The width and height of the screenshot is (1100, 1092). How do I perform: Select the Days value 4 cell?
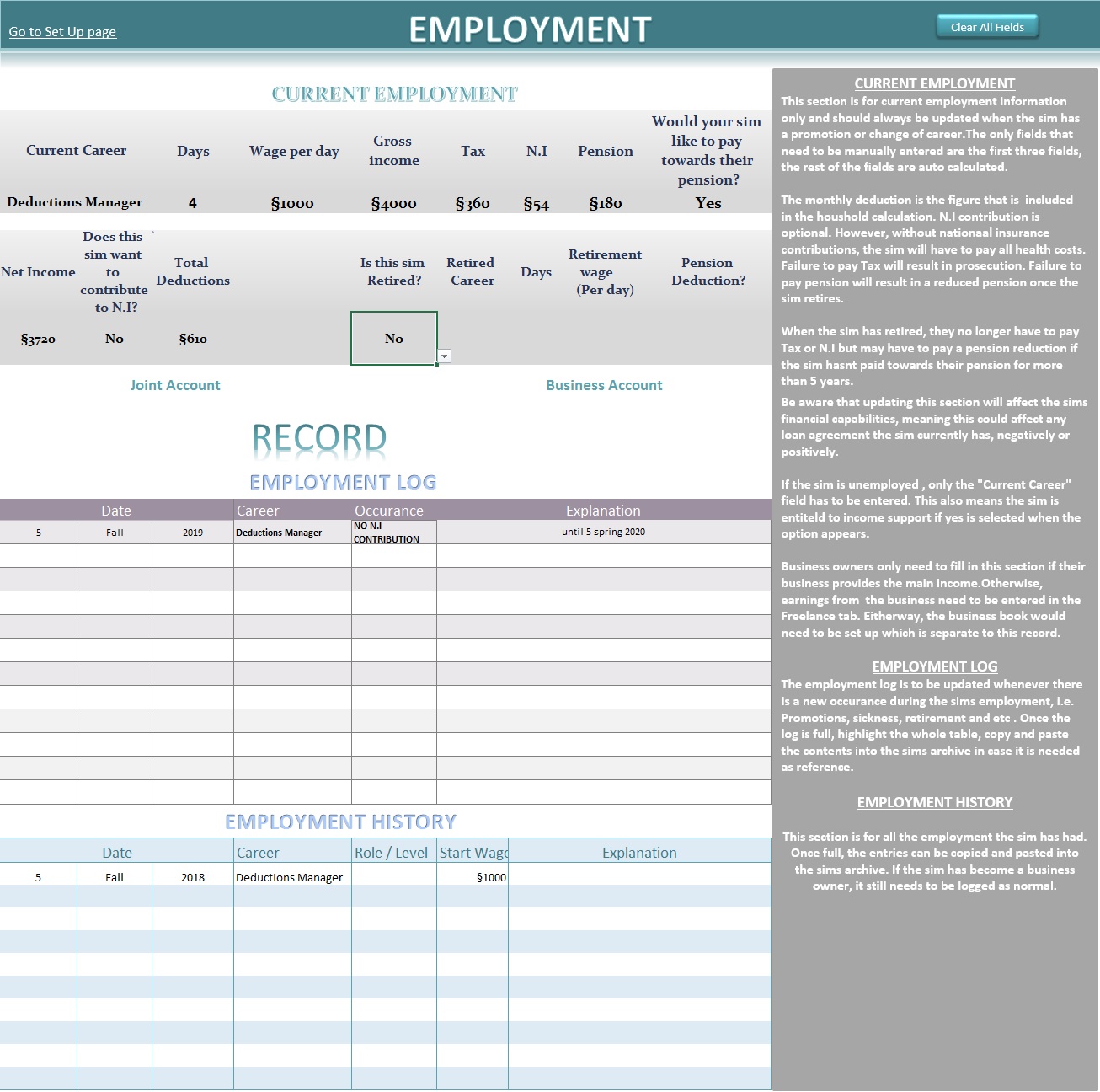[x=193, y=202]
